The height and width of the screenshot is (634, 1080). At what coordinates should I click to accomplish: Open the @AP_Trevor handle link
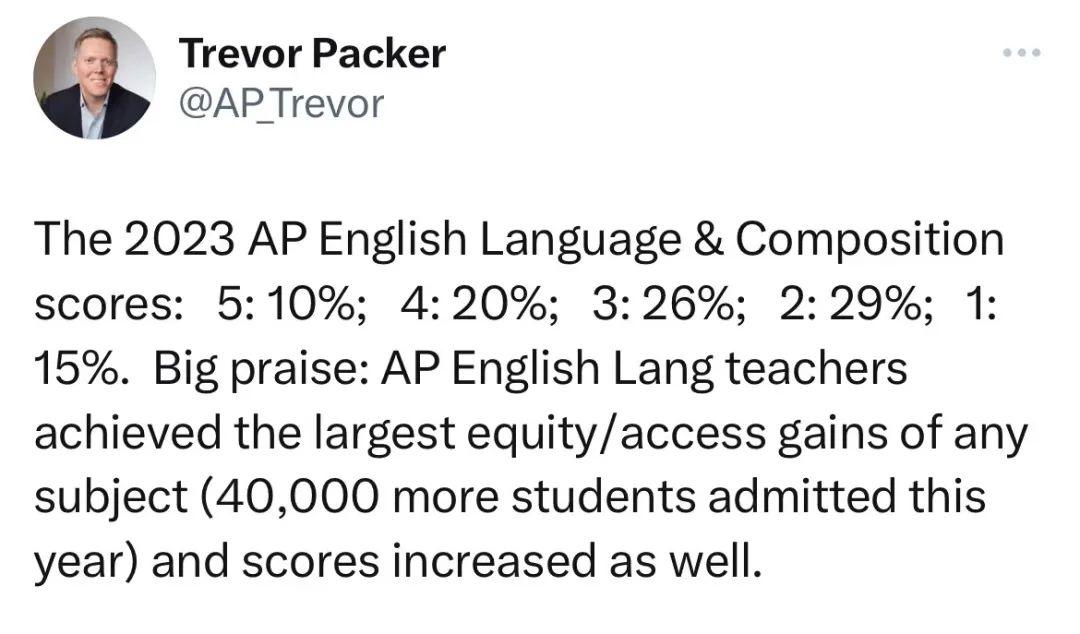click(281, 104)
